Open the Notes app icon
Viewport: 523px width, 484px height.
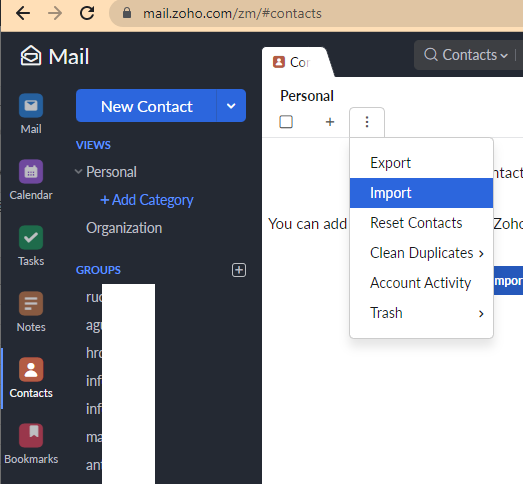[31, 304]
